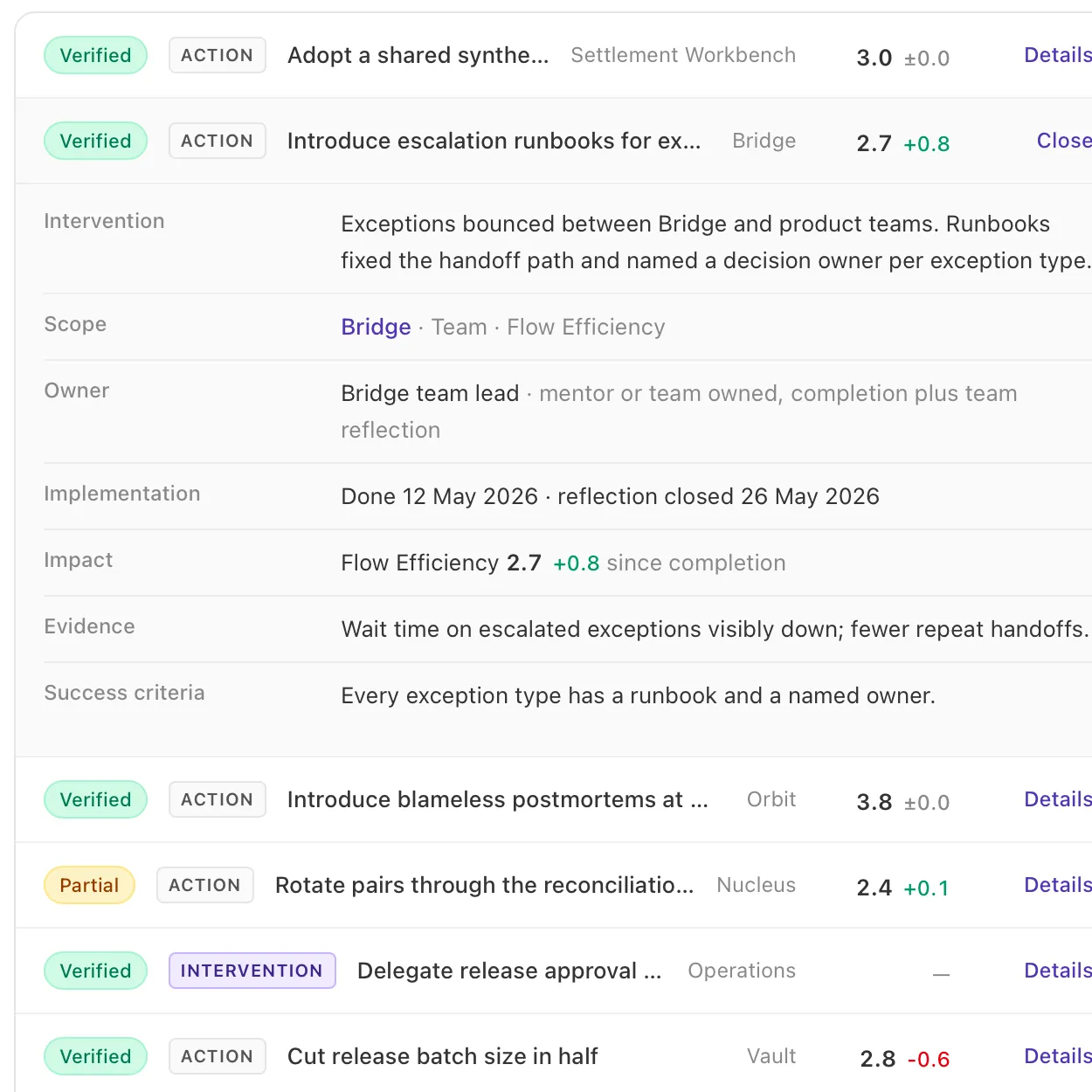Click team name 'Vault'
The width and height of the screenshot is (1092, 1092).
click(x=771, y=1056)
